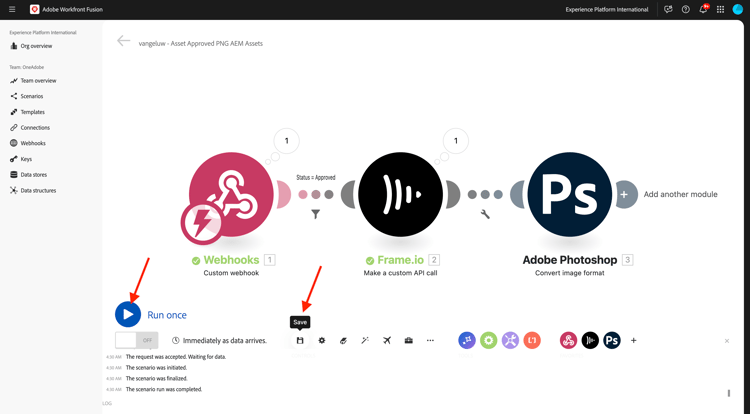750x414 pixels.
Task: Open the purple flow control tool icon
Action: 467,340
